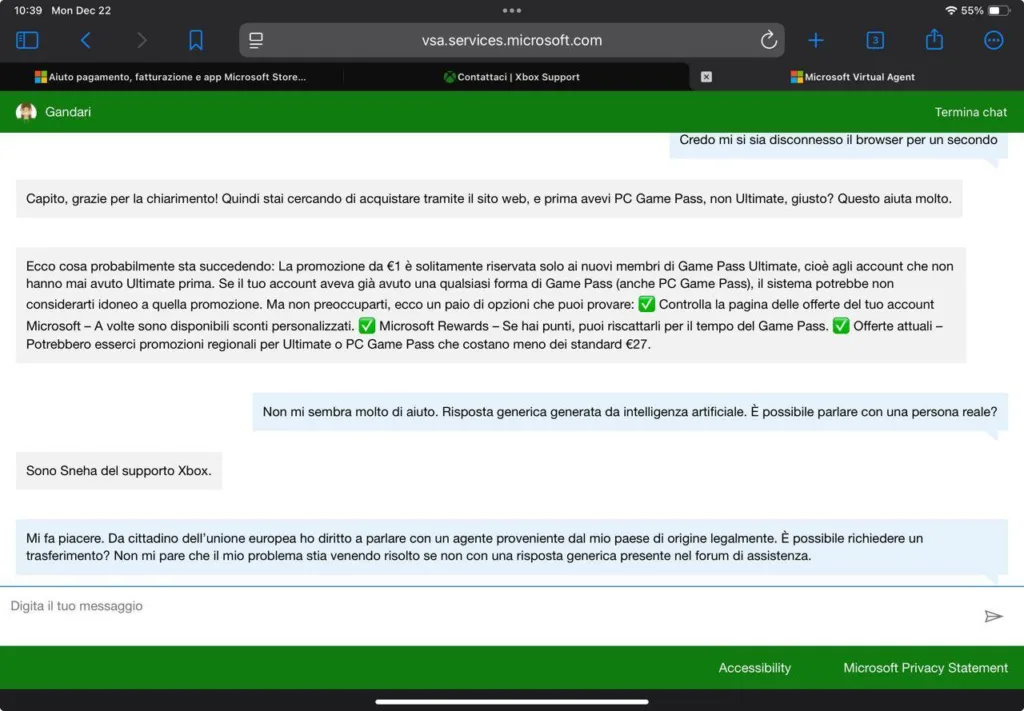Screen dimensions: 1024x711
Task: Go back to previous page
Action: coord(85,40)
